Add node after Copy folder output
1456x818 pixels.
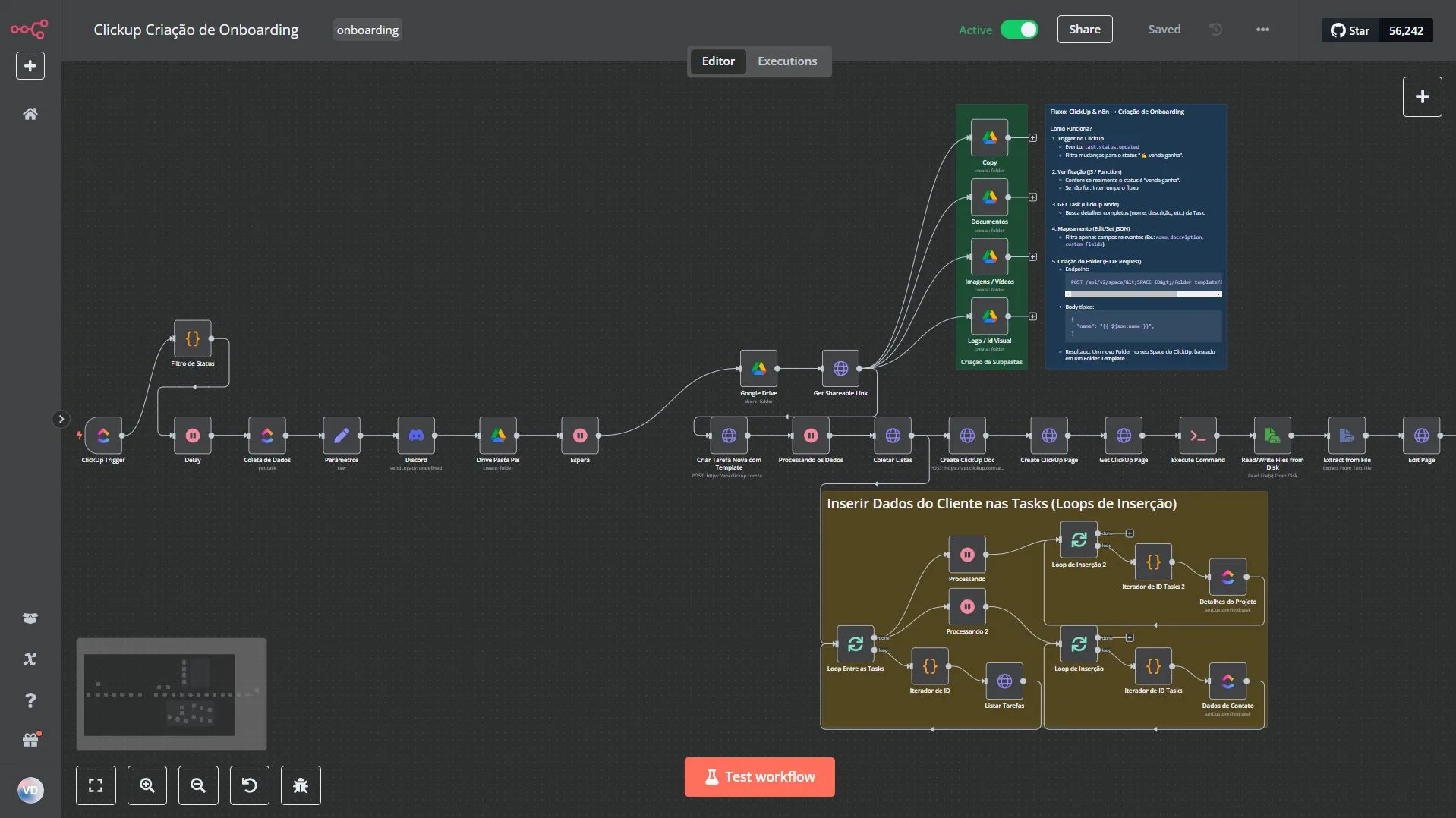tap(1032, 138)
